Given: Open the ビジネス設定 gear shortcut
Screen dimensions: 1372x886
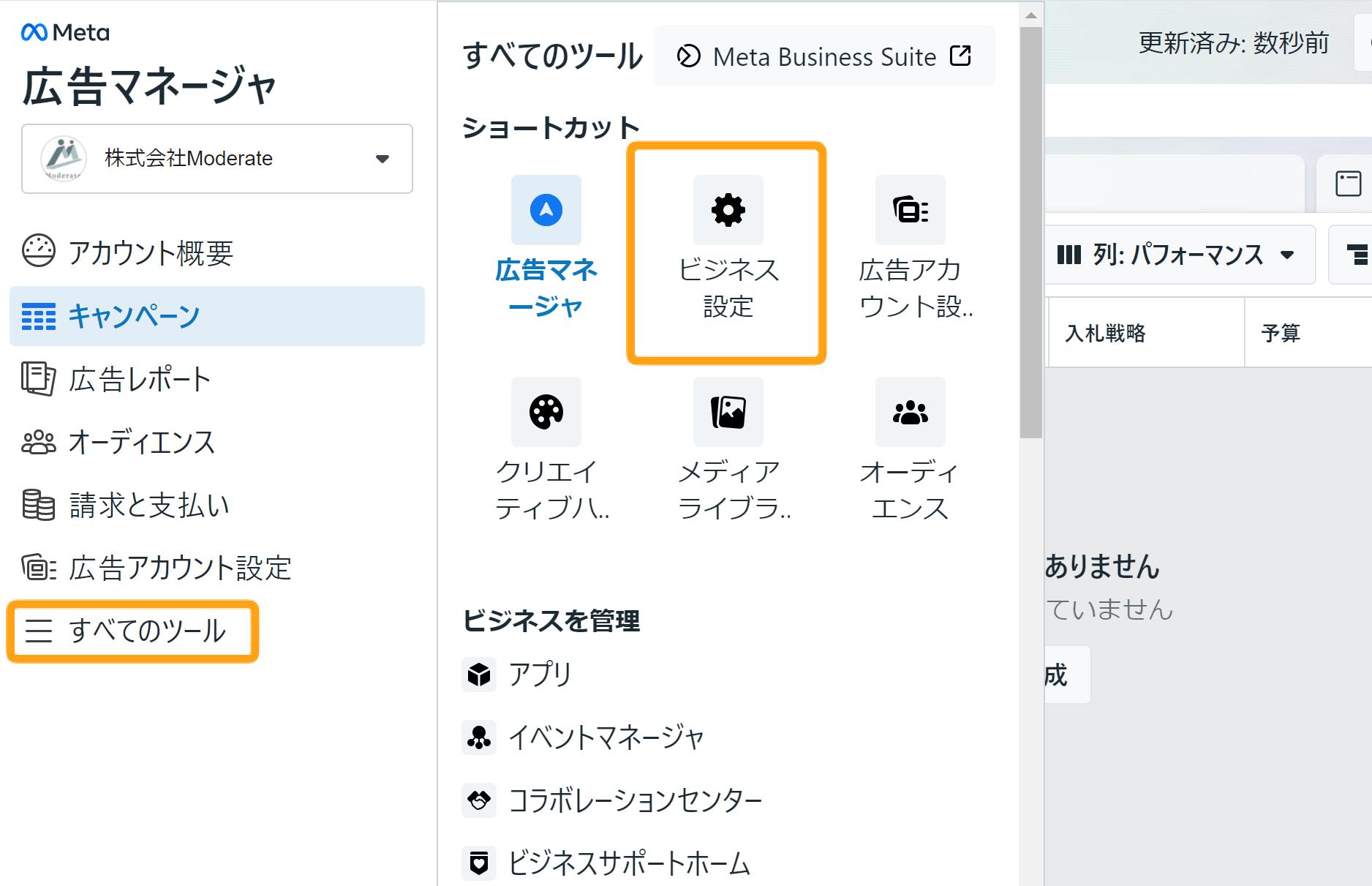Looking at the screenshot, I should pyautogui.click(x=728, y=249).
